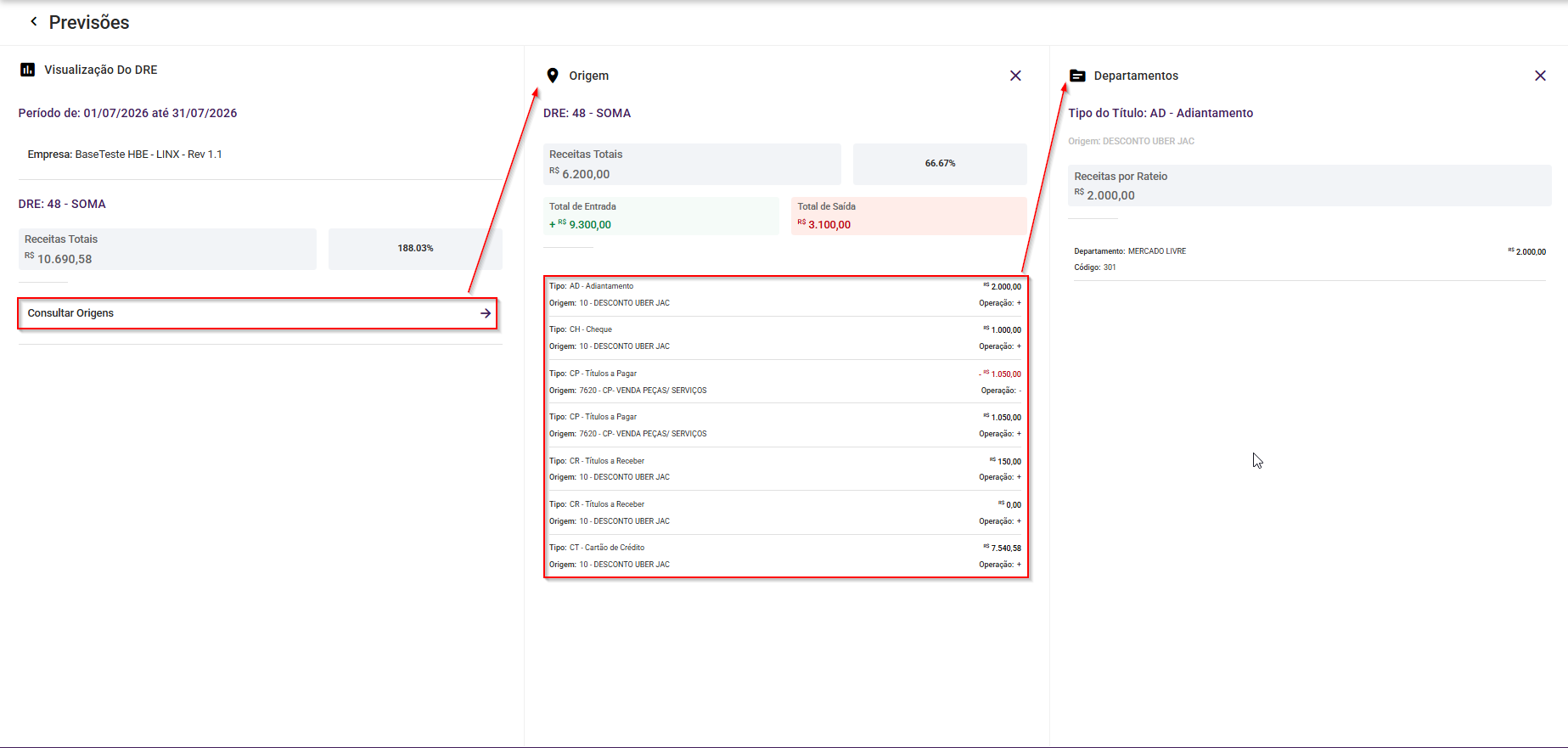
Task: Open the CP Títulos a Pagar 1.050,00 positive row
Action: 785,425
